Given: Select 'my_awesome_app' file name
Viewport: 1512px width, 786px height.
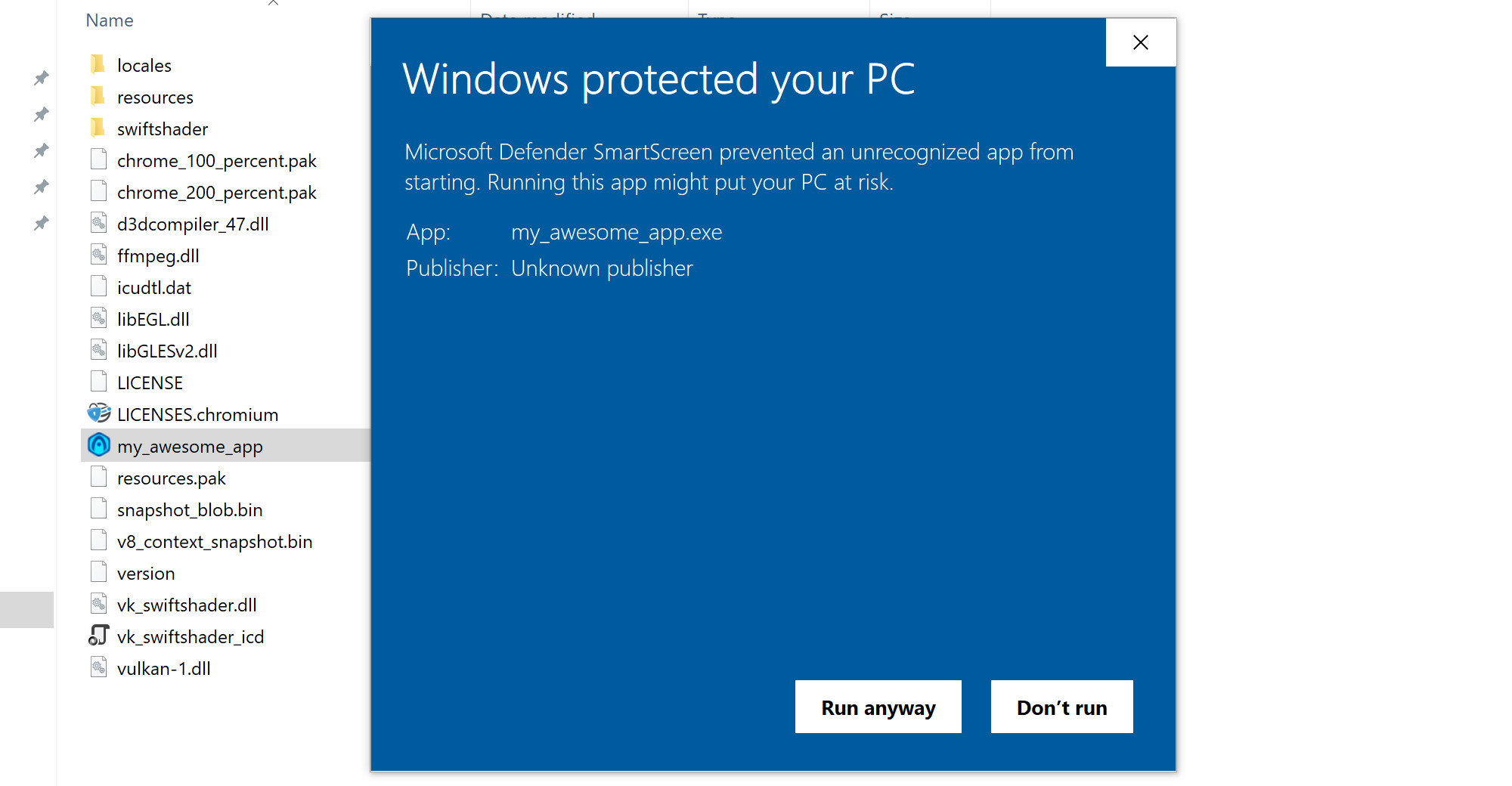Looking at the screenshot, I should pyautogui.click(x=190, y=447).
